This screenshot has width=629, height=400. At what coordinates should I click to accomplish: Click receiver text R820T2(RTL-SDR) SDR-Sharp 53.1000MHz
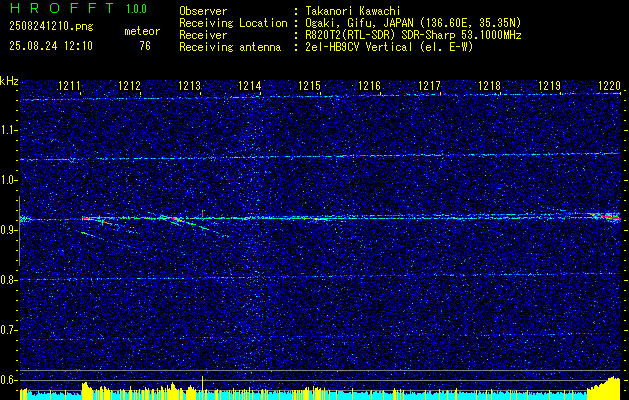click(413, 35)
